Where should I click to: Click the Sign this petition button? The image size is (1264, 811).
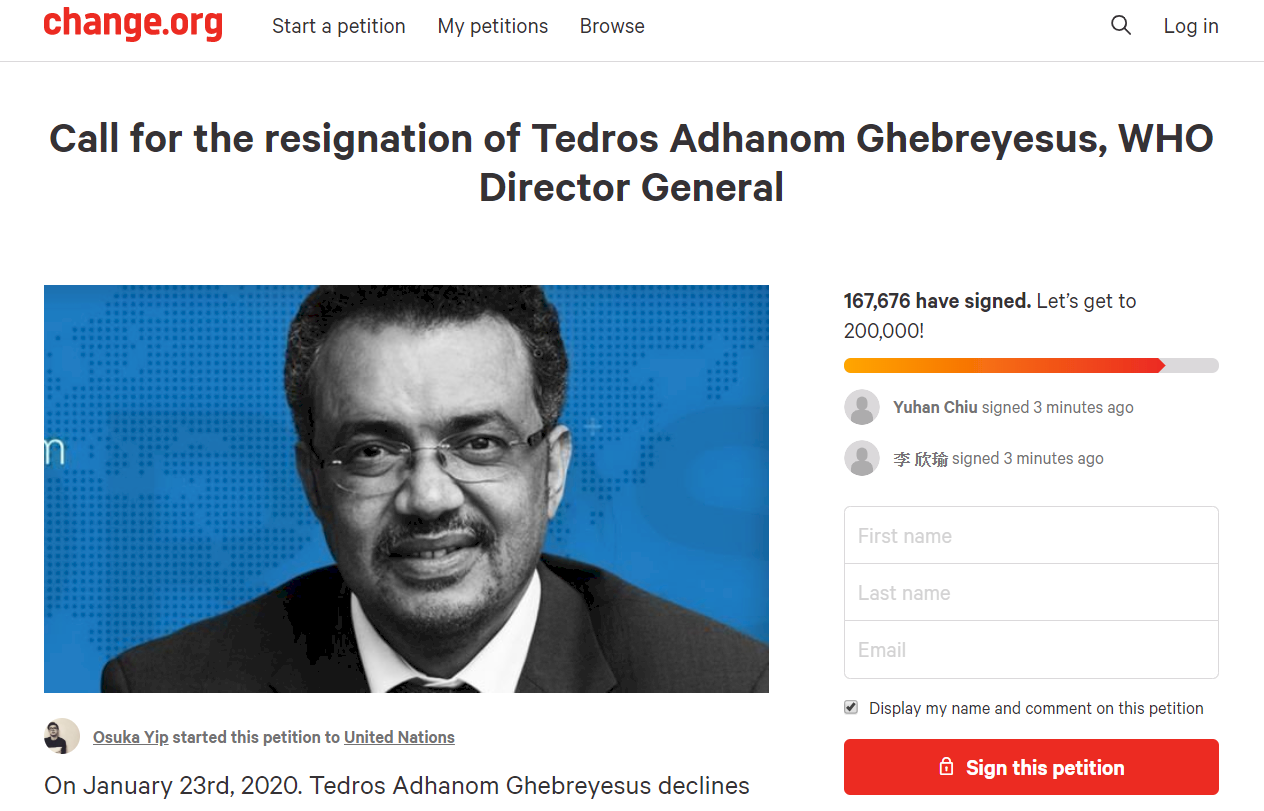click(x=1031, y=767)
